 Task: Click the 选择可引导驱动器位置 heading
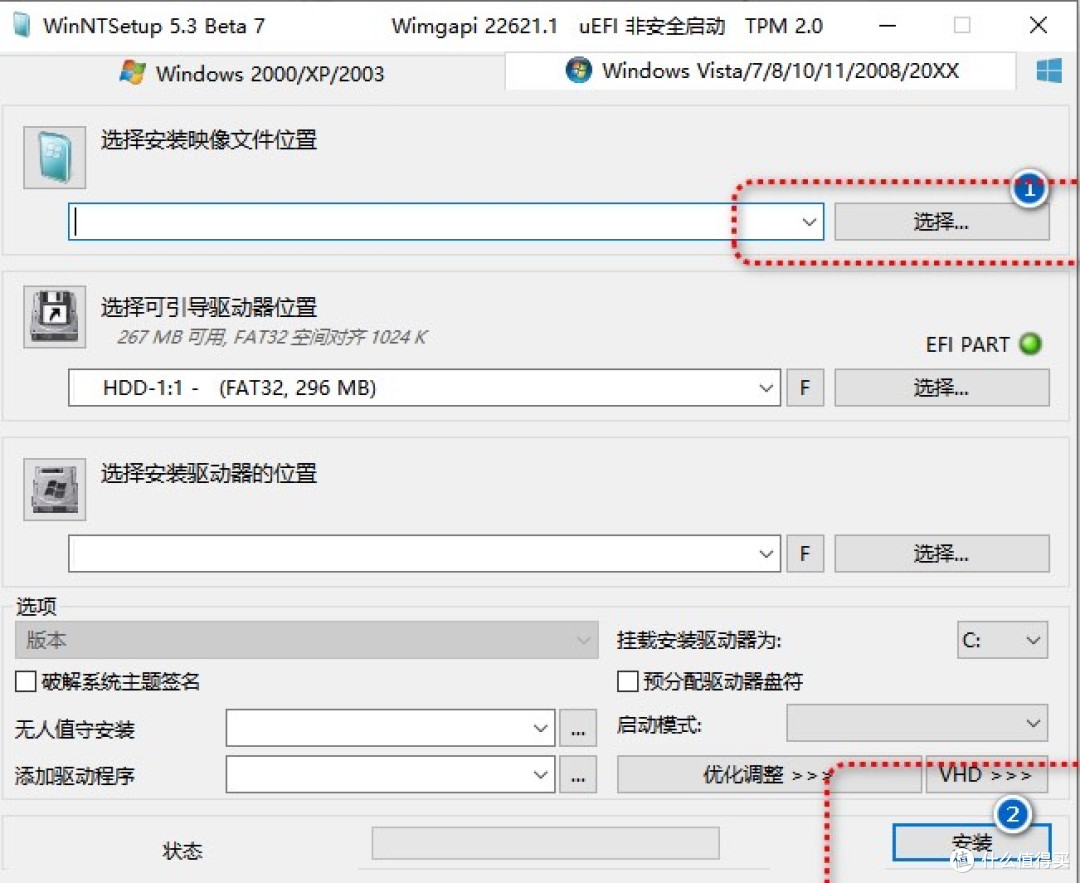pyautogui.click(x=209, y=307)
